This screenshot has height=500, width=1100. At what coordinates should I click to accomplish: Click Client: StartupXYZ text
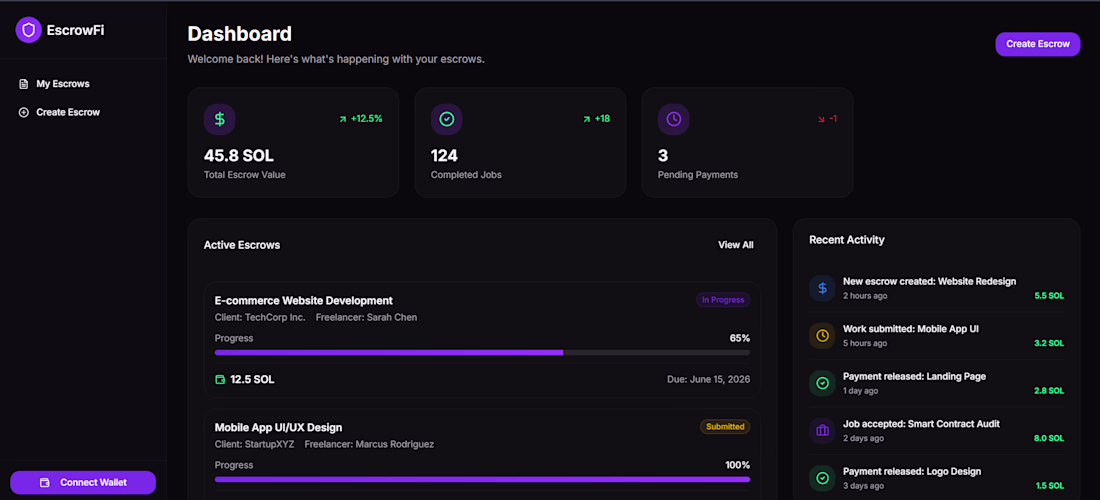point(255,444)
